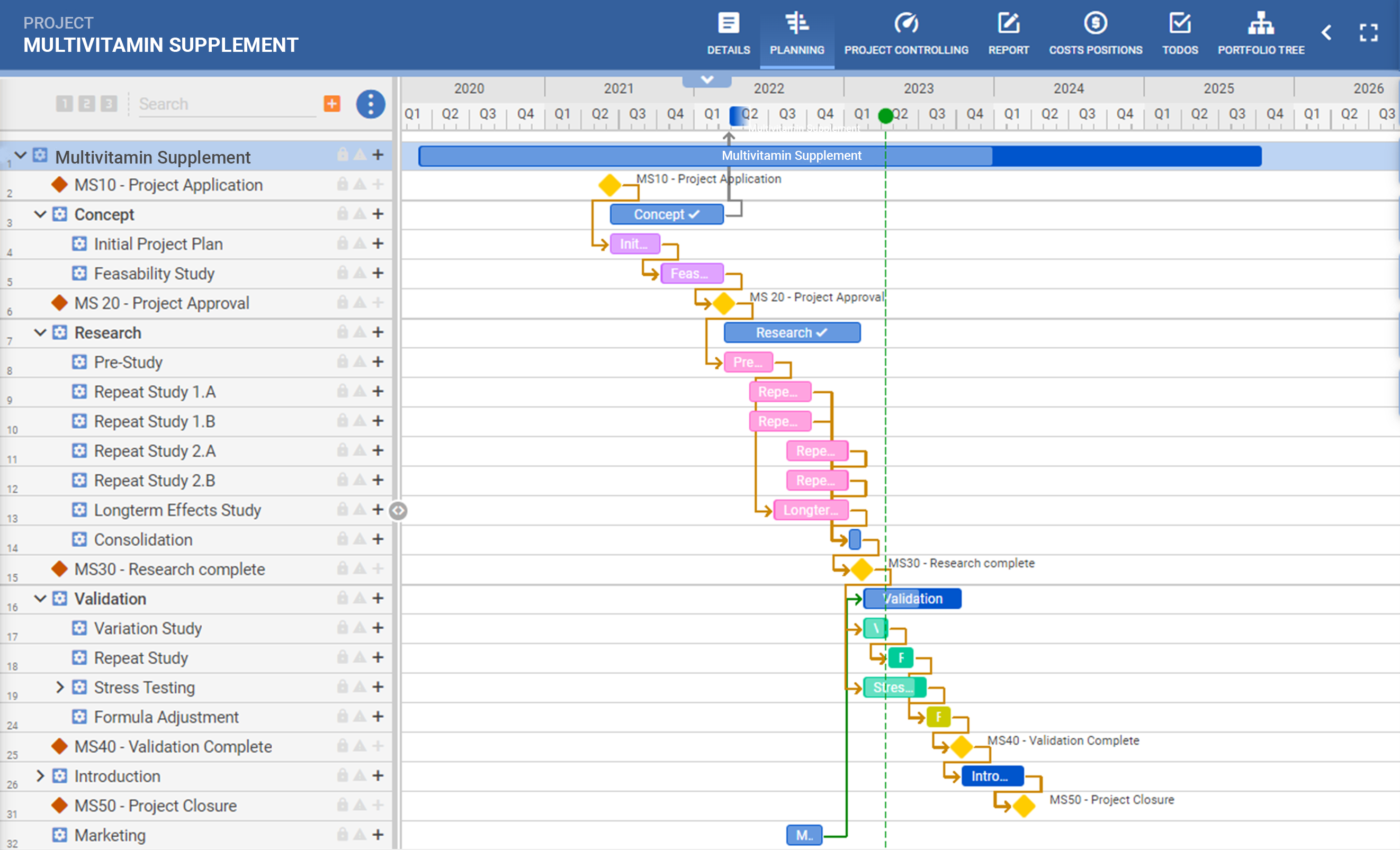Click lock icon on Marketing row
Screen dimensions: 1400x850
(x=343, y=834)
